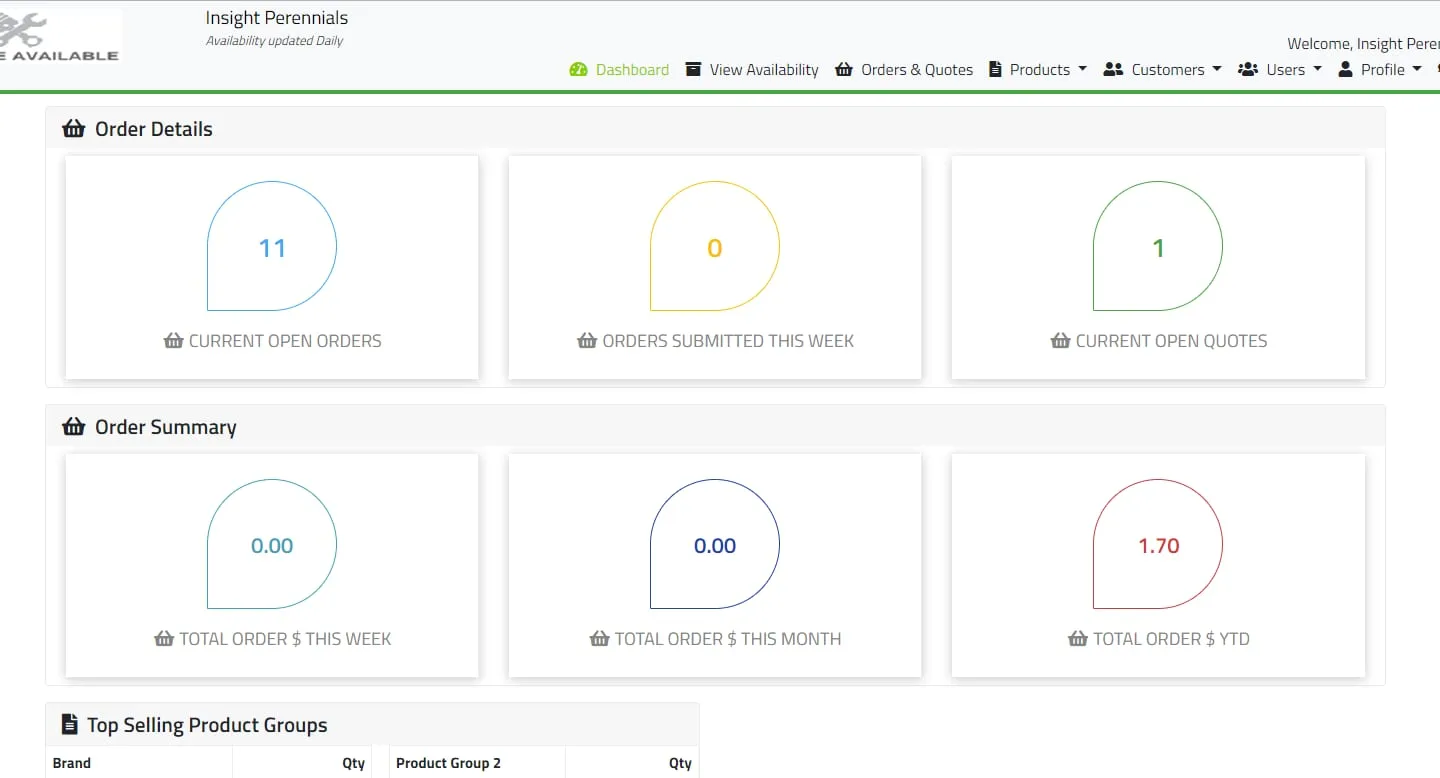Image resolution: width=1440 pixels, height=778 pixels.
Task: Click the Brand column header
Action: [72, 763]
